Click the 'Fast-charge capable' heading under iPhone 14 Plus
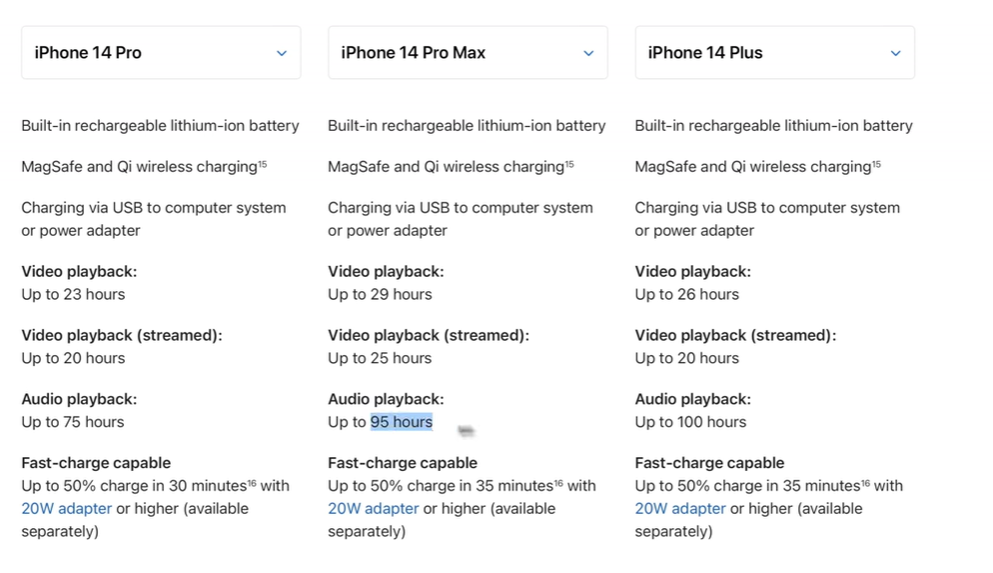The image size is (993, 573). (709, 463)
